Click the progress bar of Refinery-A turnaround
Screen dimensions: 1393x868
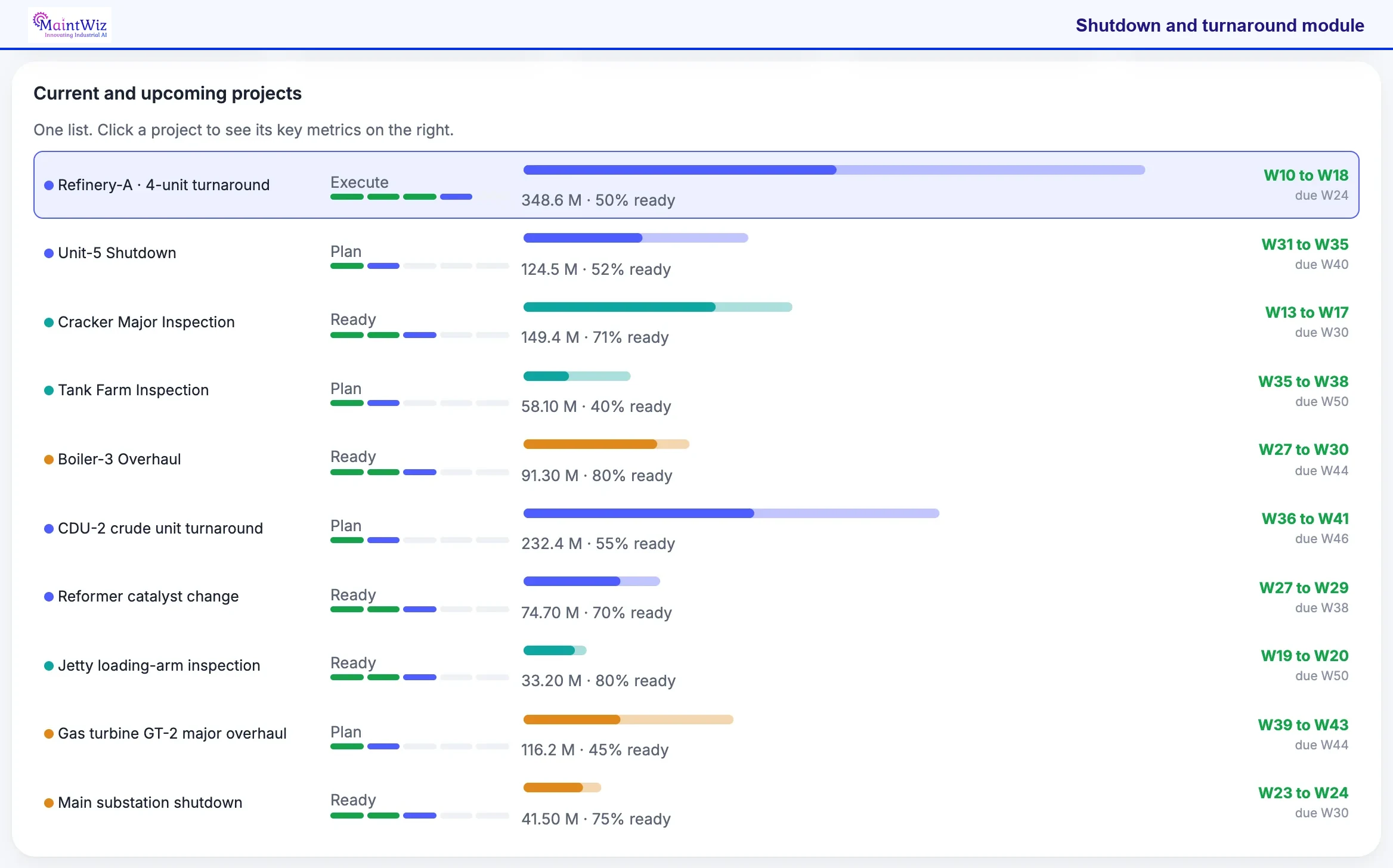pyautogui.click(x=834, y=170)
